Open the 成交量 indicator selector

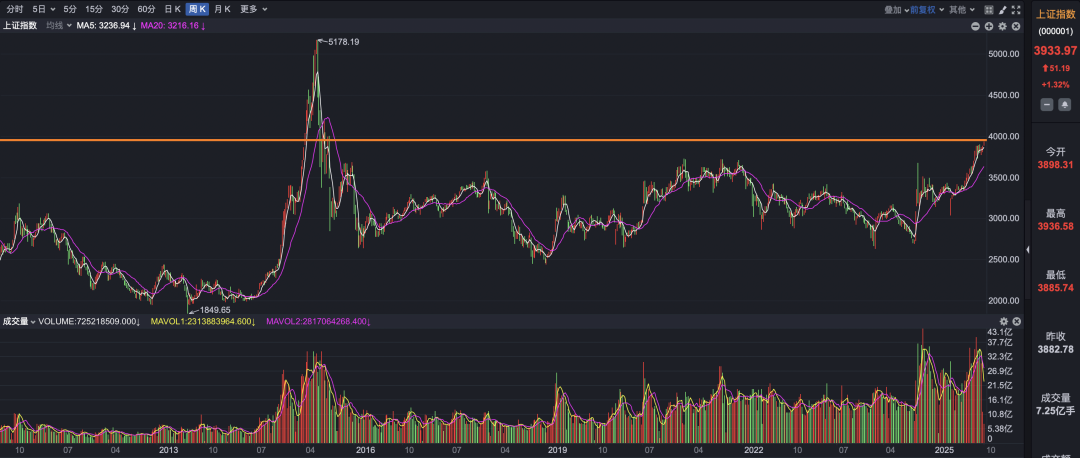pyautogui.click(x=18, y=321)
